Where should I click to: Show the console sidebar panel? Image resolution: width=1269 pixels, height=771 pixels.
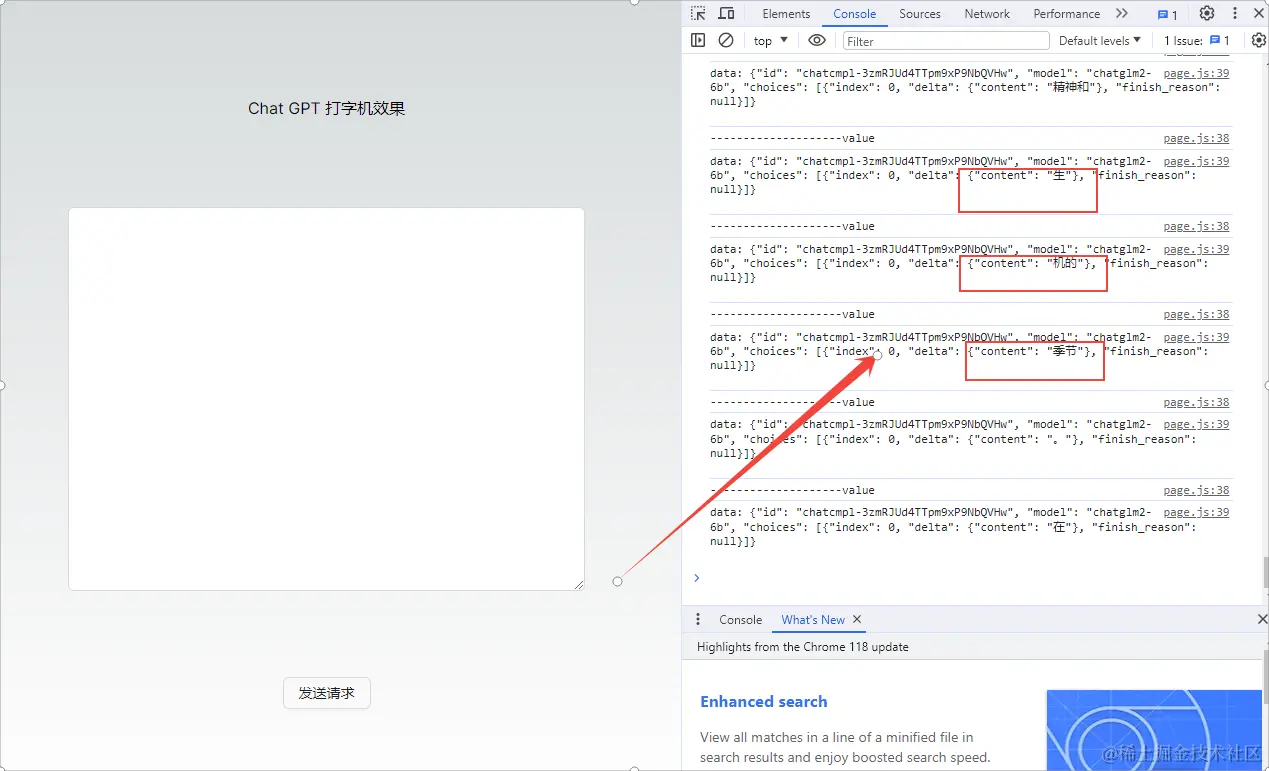click(x=698, y=40)
